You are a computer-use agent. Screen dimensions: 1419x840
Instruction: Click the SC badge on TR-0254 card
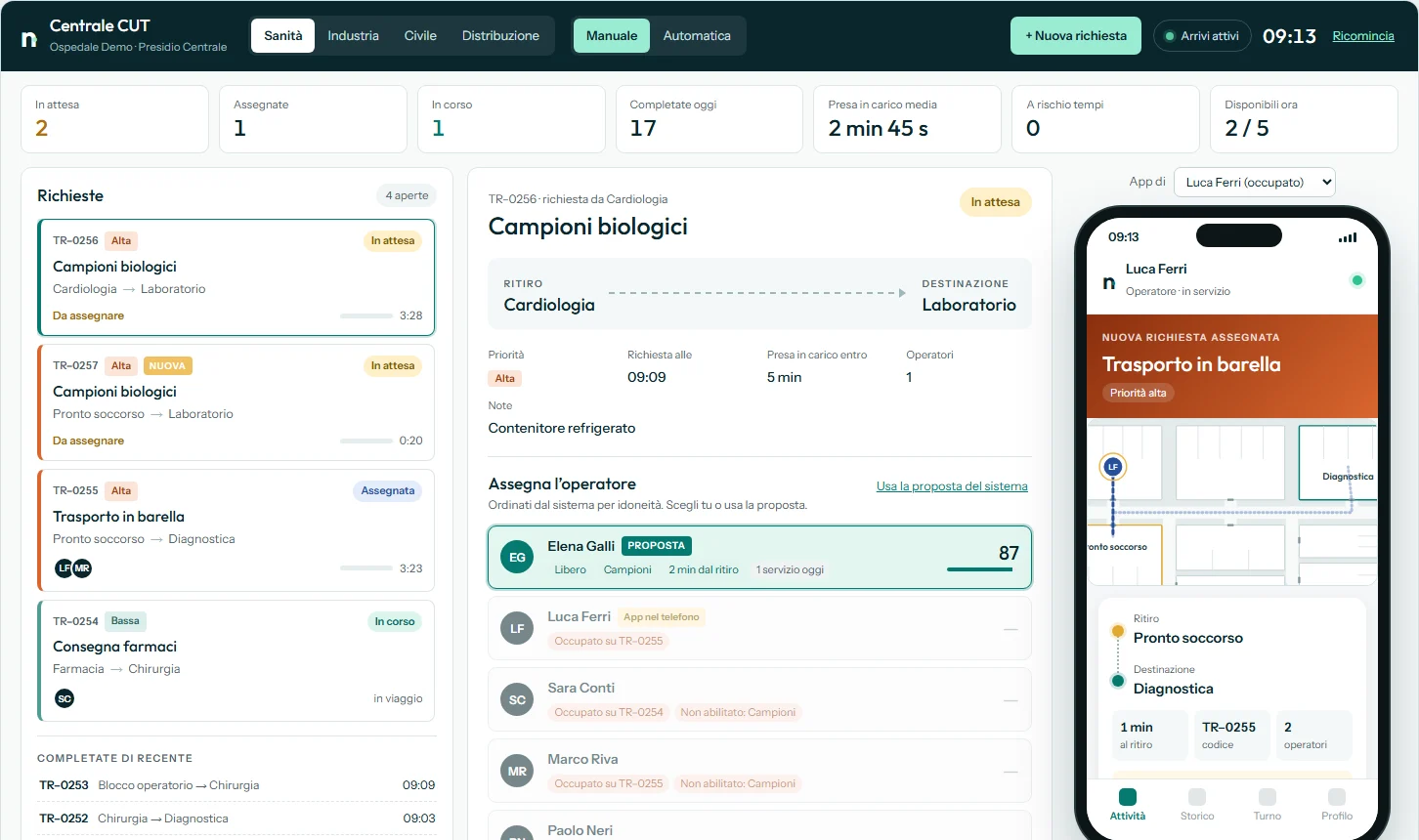tap(64, 698)
